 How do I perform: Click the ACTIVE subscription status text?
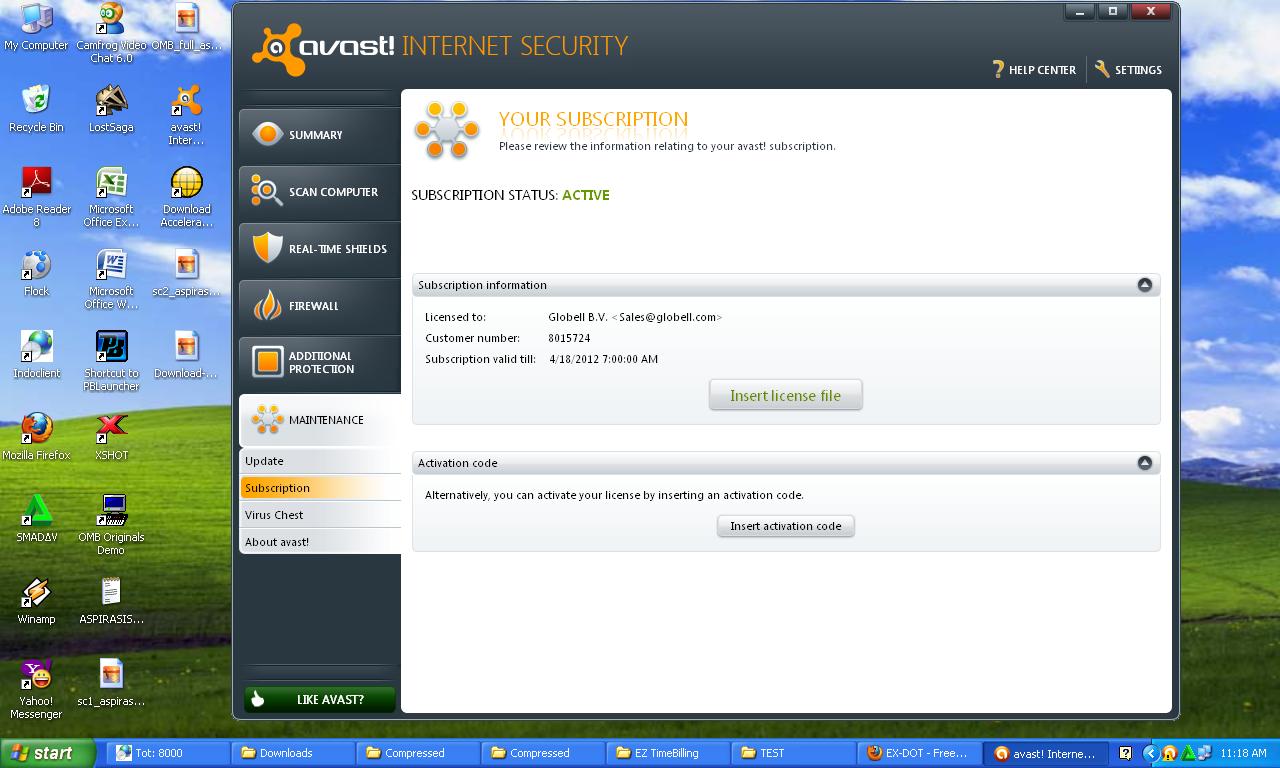pyautogui.click(x=585, y=195)
